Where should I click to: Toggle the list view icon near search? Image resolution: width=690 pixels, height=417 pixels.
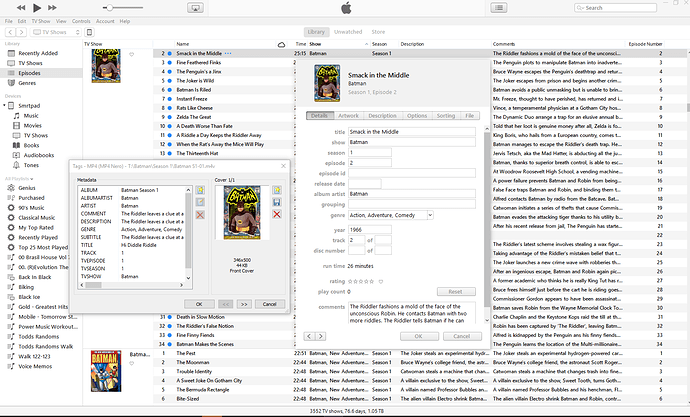pyautogui.click(x=499, y=7)
